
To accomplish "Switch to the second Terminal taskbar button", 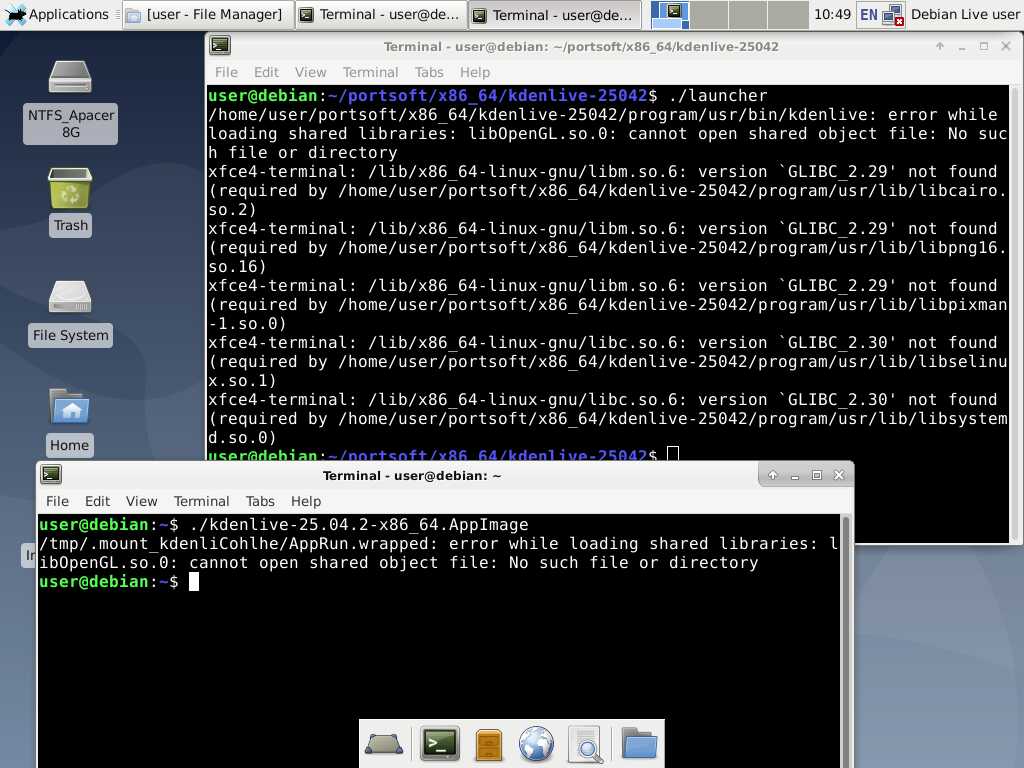I will (554, 14).
